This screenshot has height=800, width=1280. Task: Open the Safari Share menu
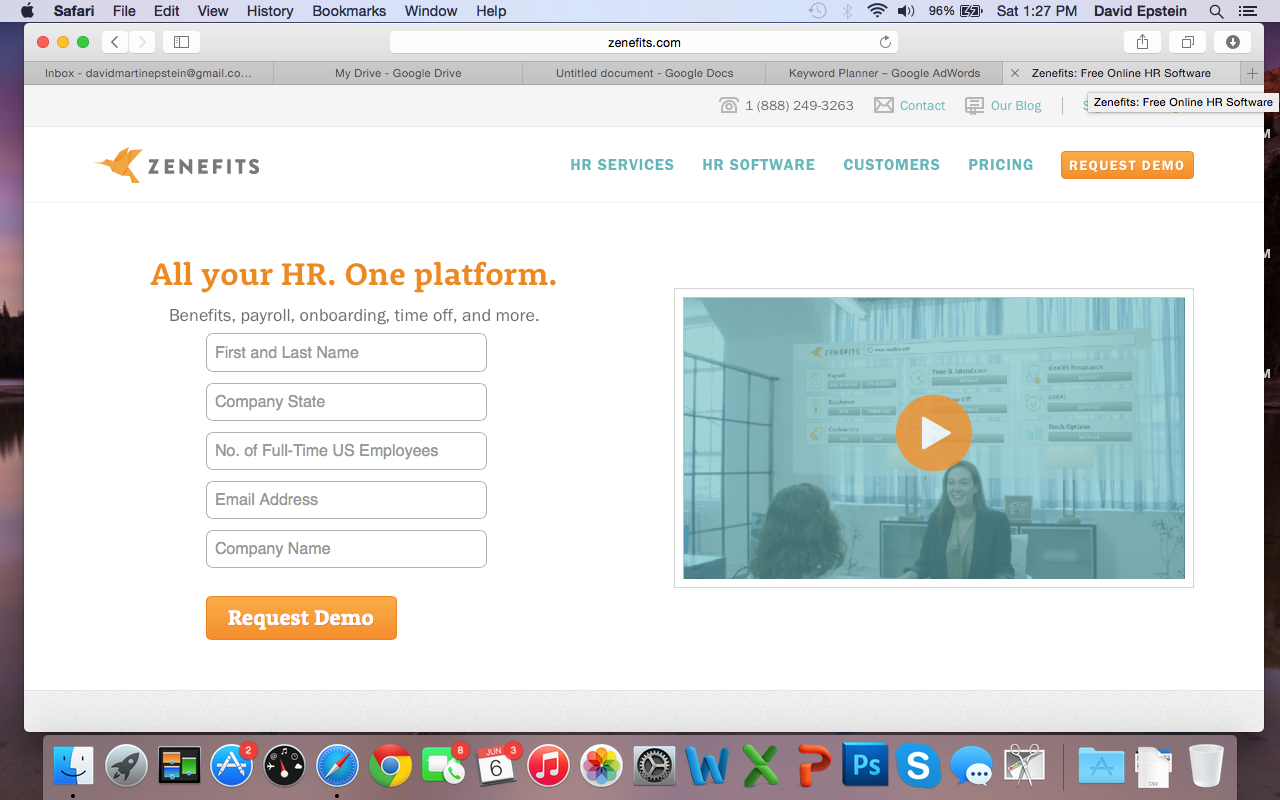point(1142,42)
